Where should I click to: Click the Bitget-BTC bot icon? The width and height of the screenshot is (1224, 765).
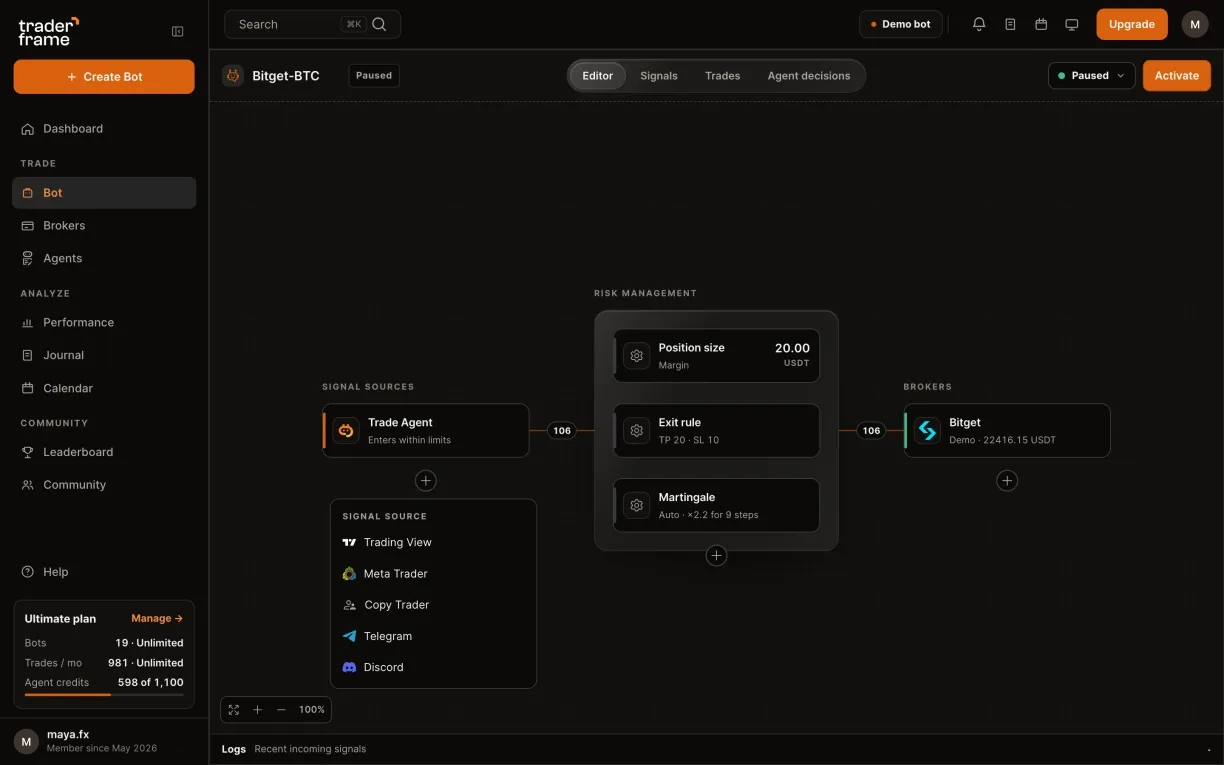[x=233, y=75]
